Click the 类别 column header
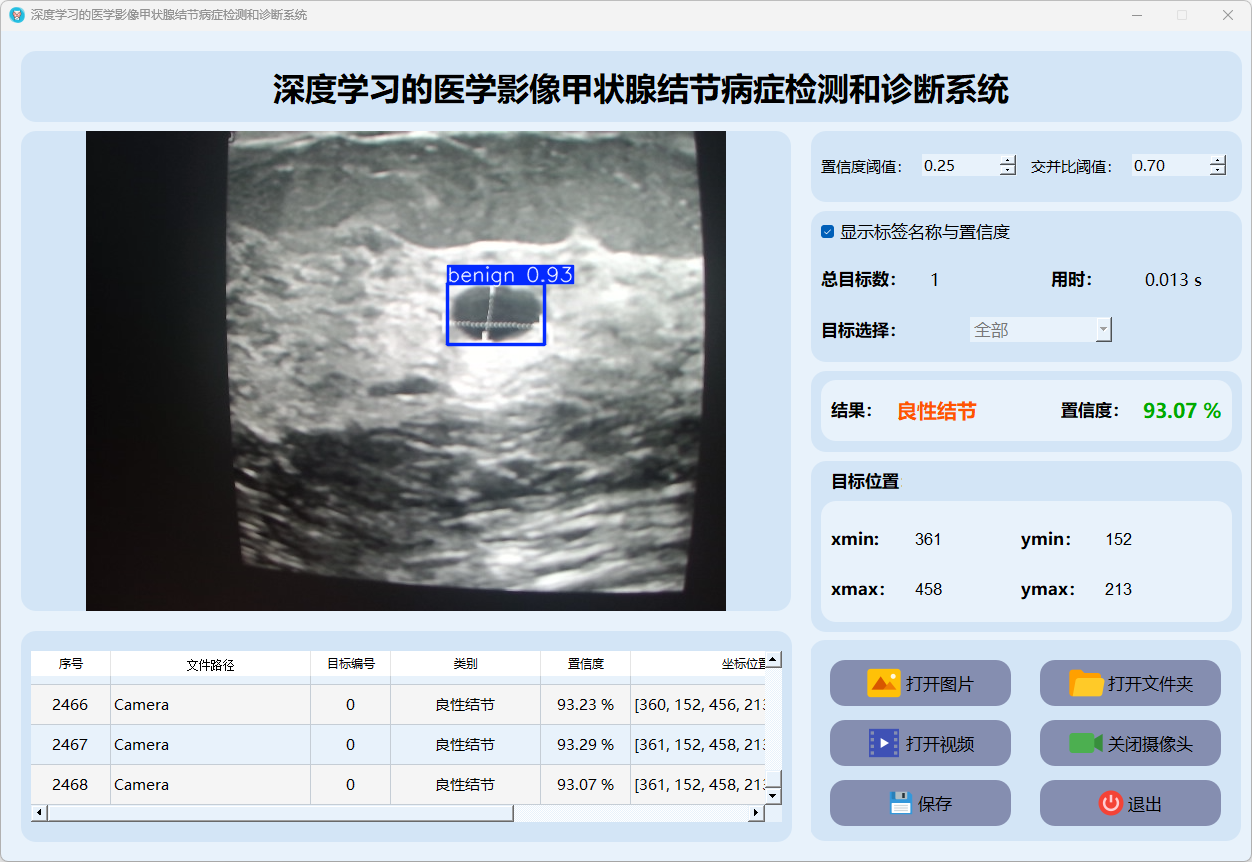The height and width of the screenshot is (862, 1252). tap(465, 664)
